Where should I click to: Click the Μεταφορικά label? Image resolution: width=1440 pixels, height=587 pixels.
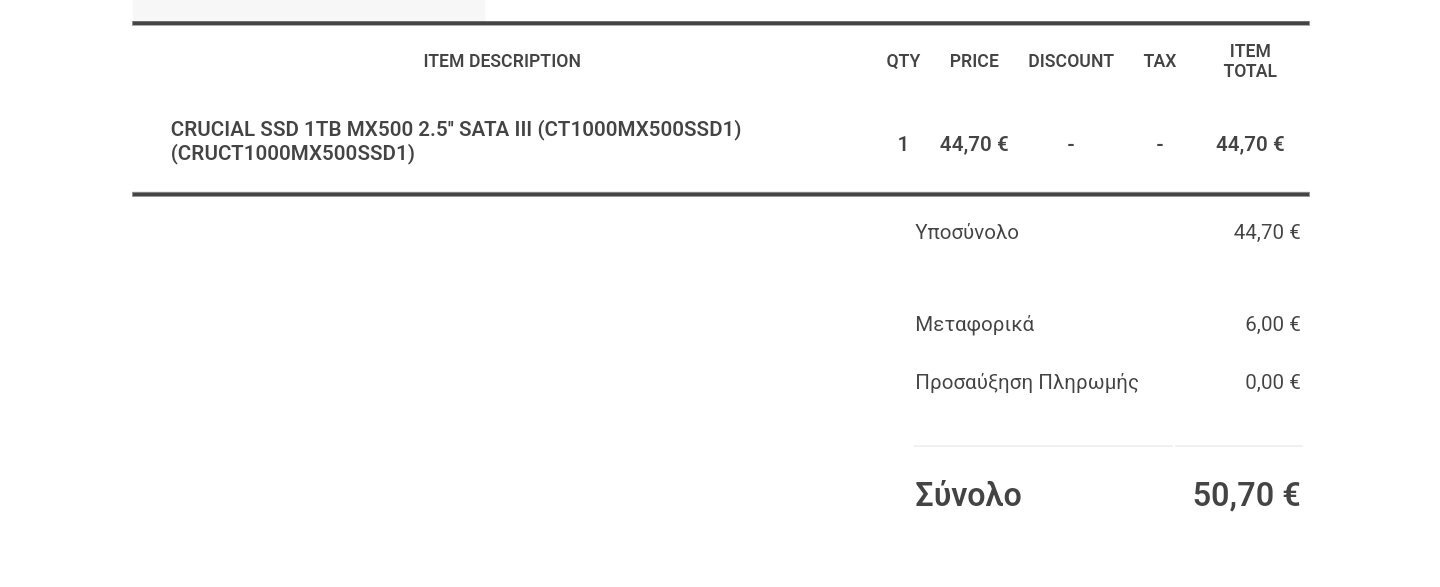(975, 324)
